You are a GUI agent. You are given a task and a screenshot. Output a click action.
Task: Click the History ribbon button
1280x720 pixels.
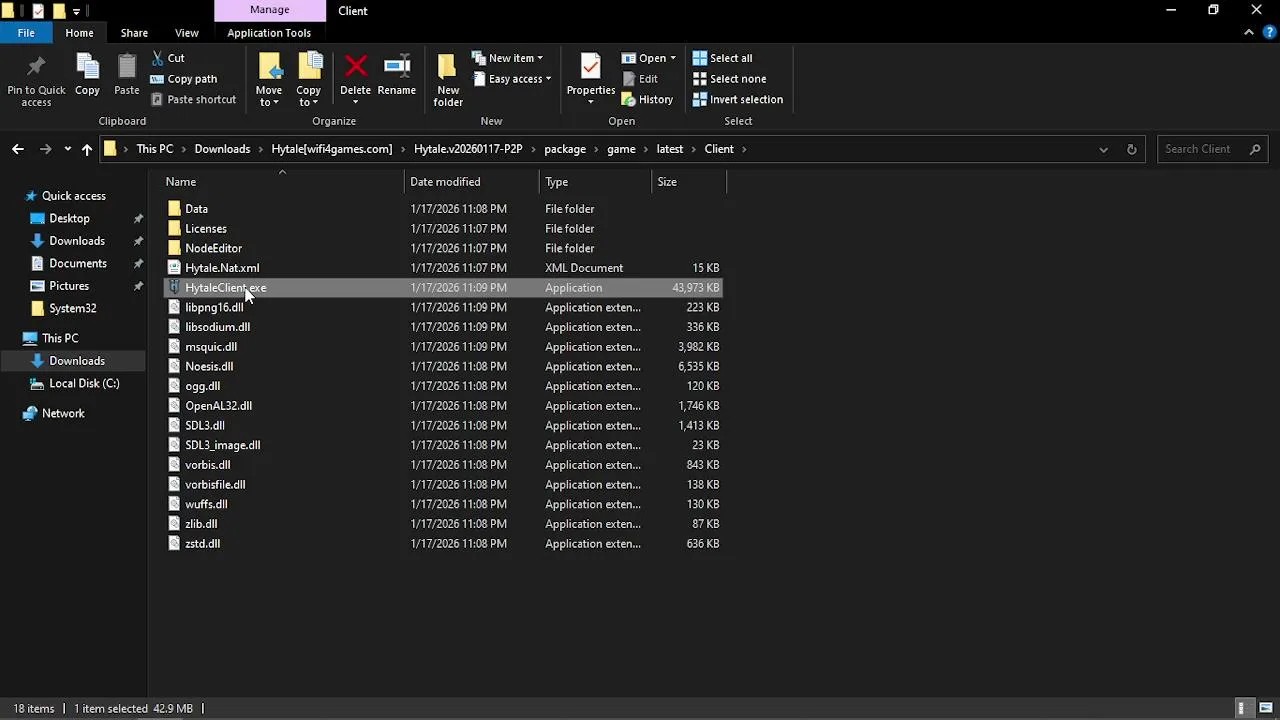647,99
